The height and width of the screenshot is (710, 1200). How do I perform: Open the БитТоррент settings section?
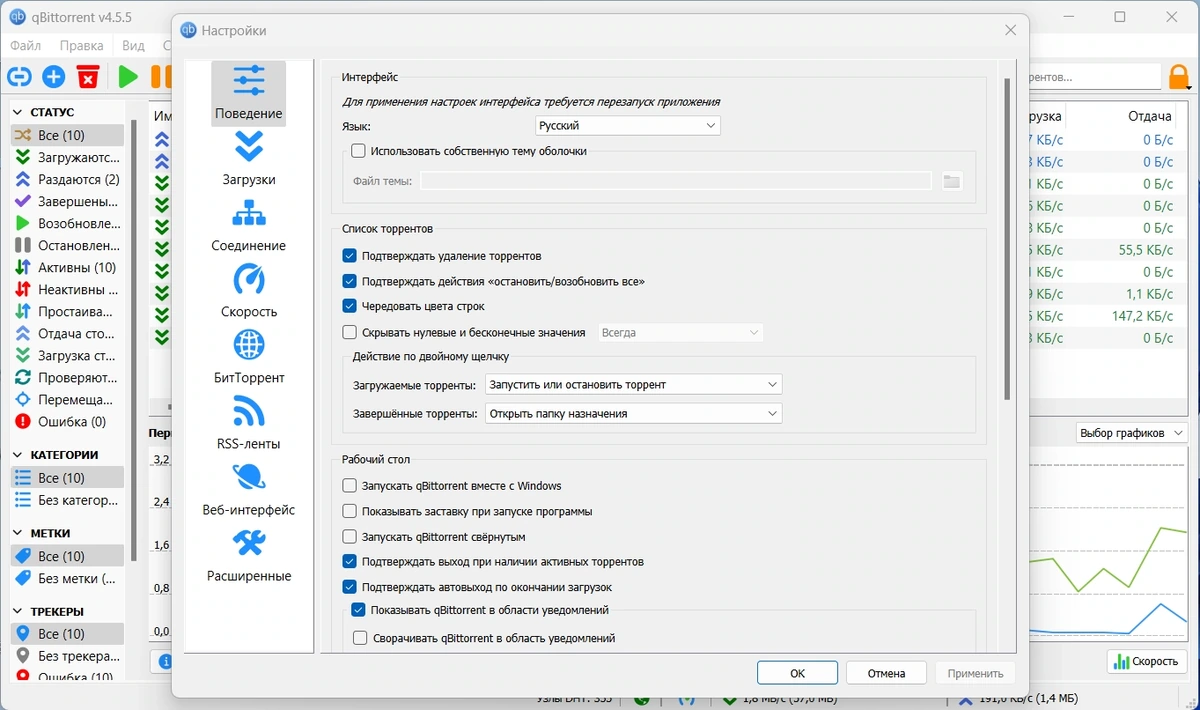248,357
